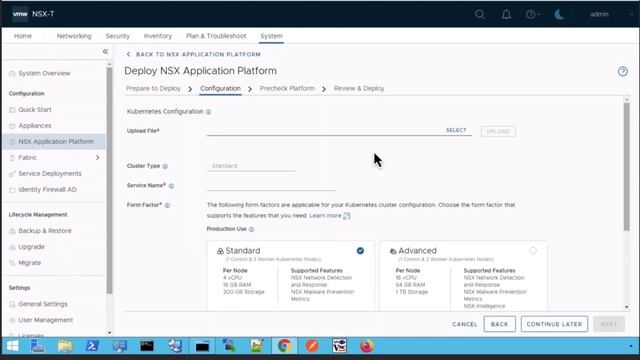
Task: Open notifications bell icon
Action: point(506,14)
